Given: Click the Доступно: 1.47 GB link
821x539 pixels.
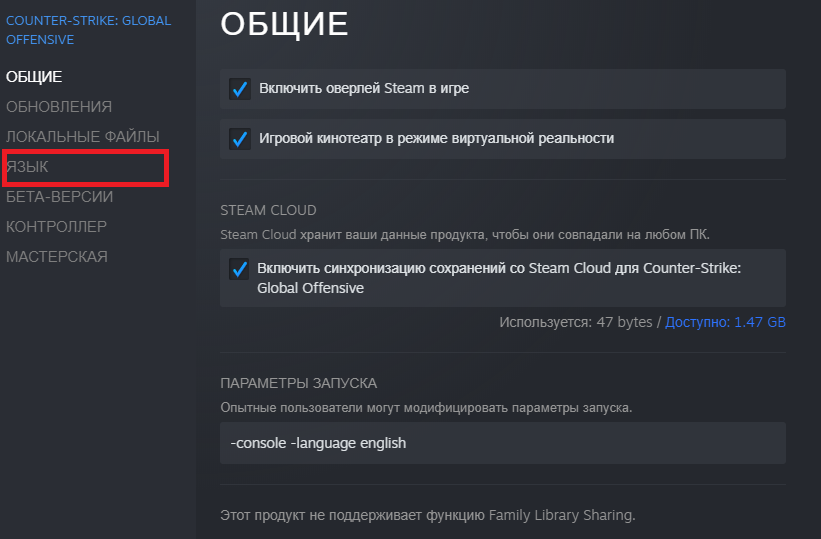Looking at the screenshot, I should pos(725,322).
